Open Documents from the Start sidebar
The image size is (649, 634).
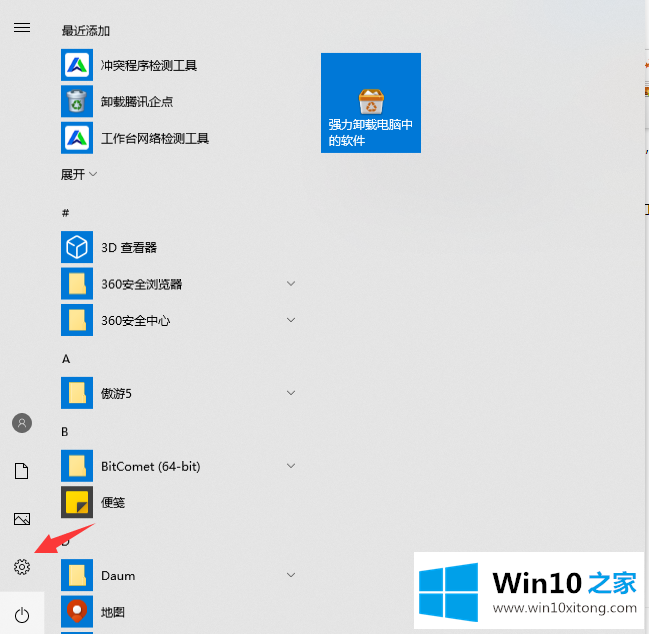tap(22, 471)
